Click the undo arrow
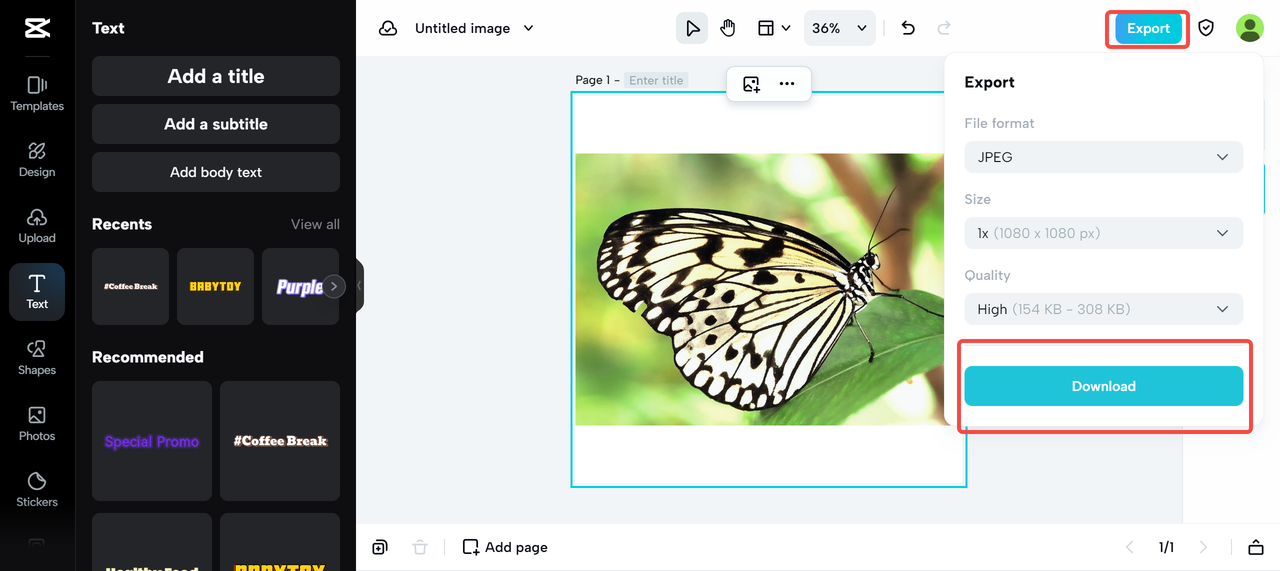Viewport: 1280px width, 571px height. [908, 28]
